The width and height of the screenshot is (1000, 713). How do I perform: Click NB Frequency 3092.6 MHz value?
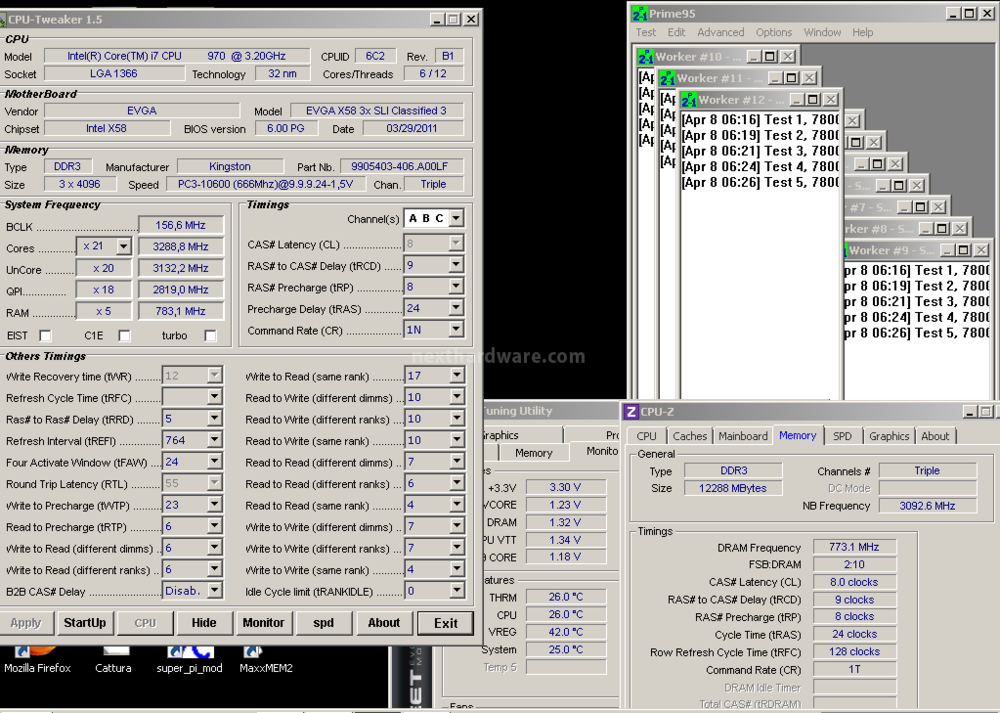927,506
